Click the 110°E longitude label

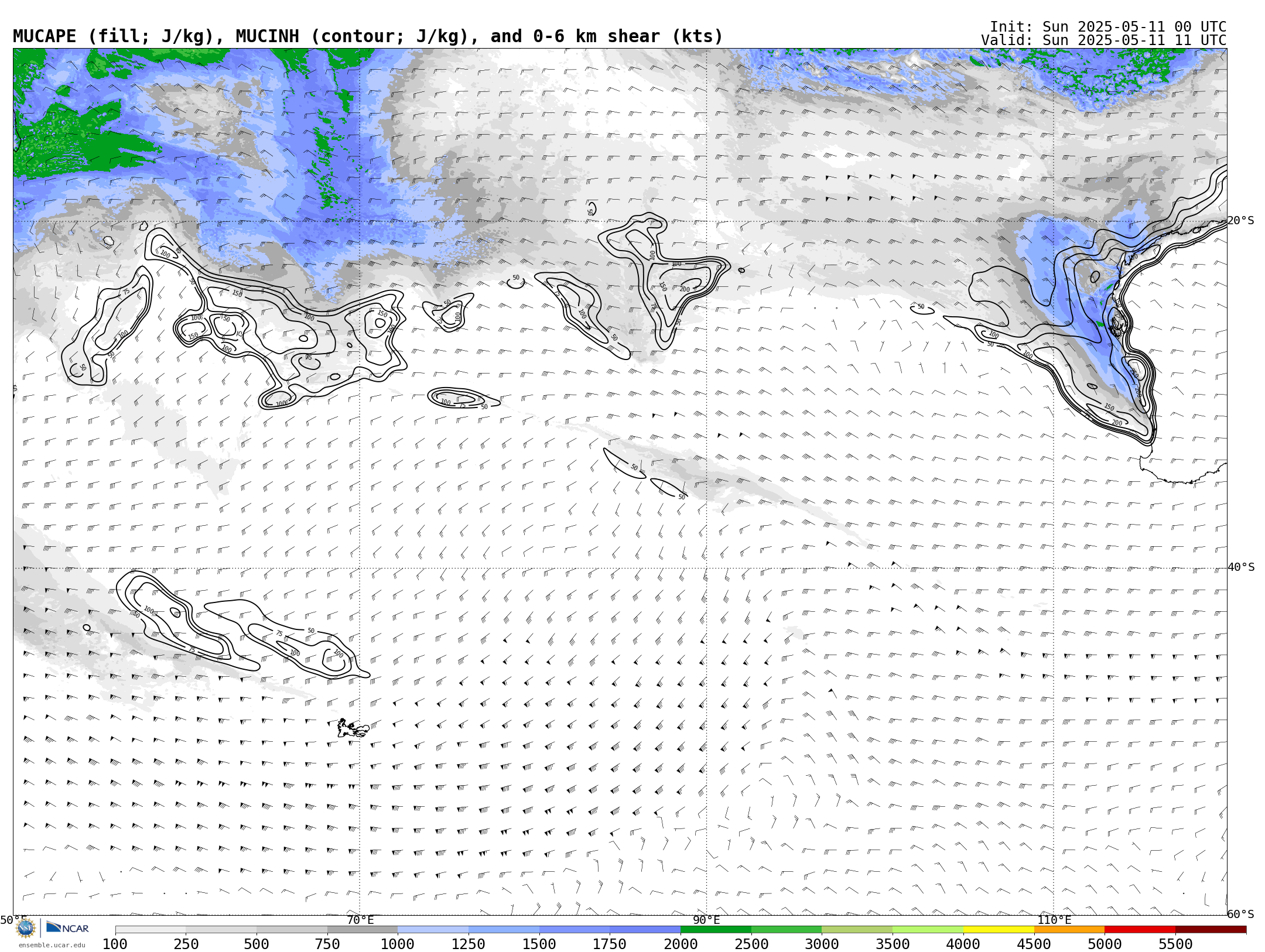[1054, 920]
